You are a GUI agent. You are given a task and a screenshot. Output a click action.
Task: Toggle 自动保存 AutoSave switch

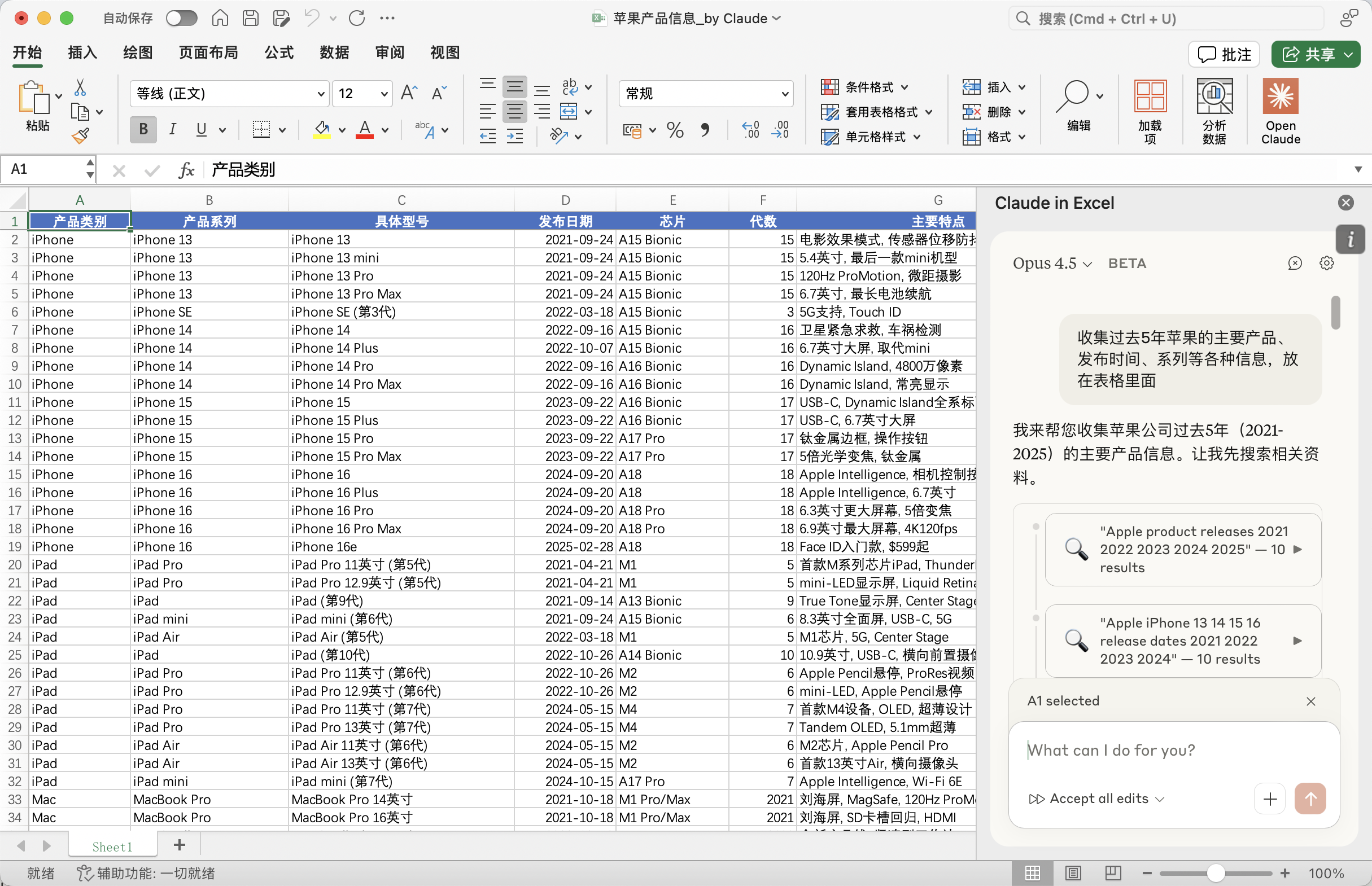click(x=181, y=18)
